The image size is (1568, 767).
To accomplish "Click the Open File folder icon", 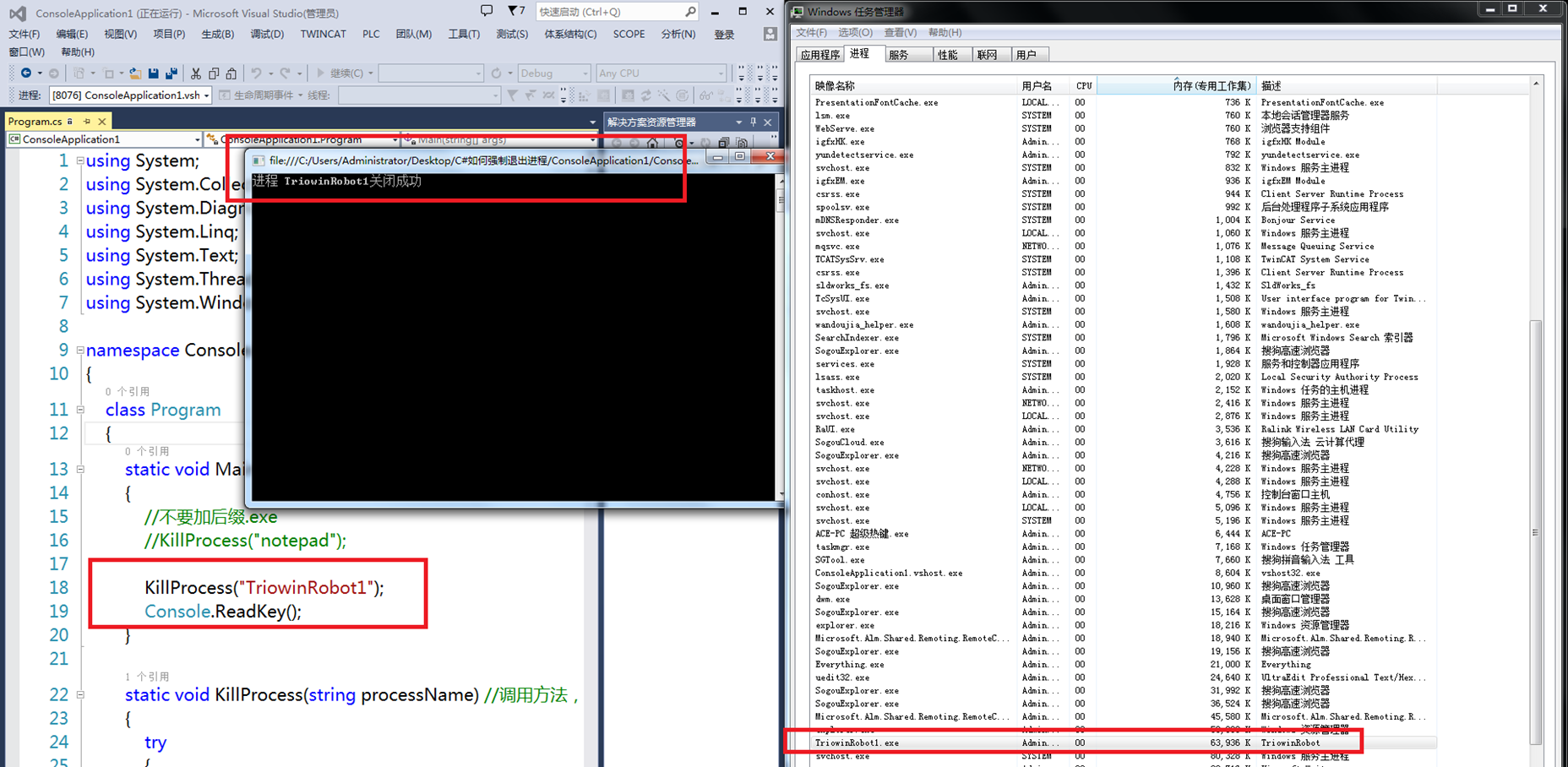I will (x=134, y=73).
